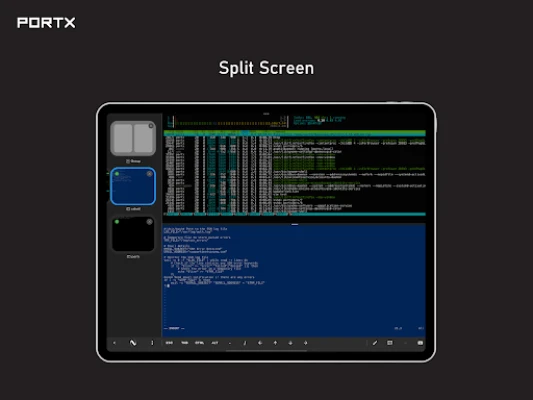533x400 pixels.
Task: Click the divider handle between split panes
Action: [295, 224]
